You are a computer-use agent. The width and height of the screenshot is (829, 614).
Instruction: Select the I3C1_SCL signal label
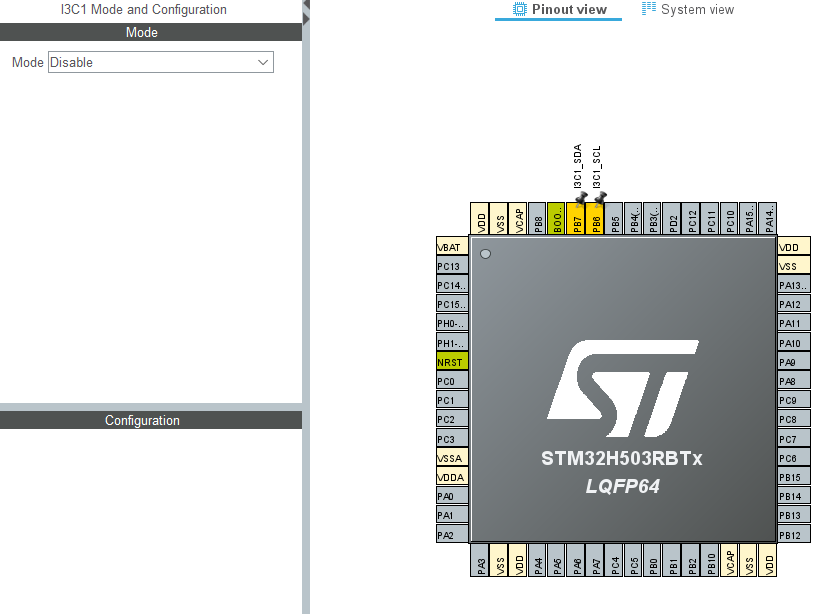596,167
